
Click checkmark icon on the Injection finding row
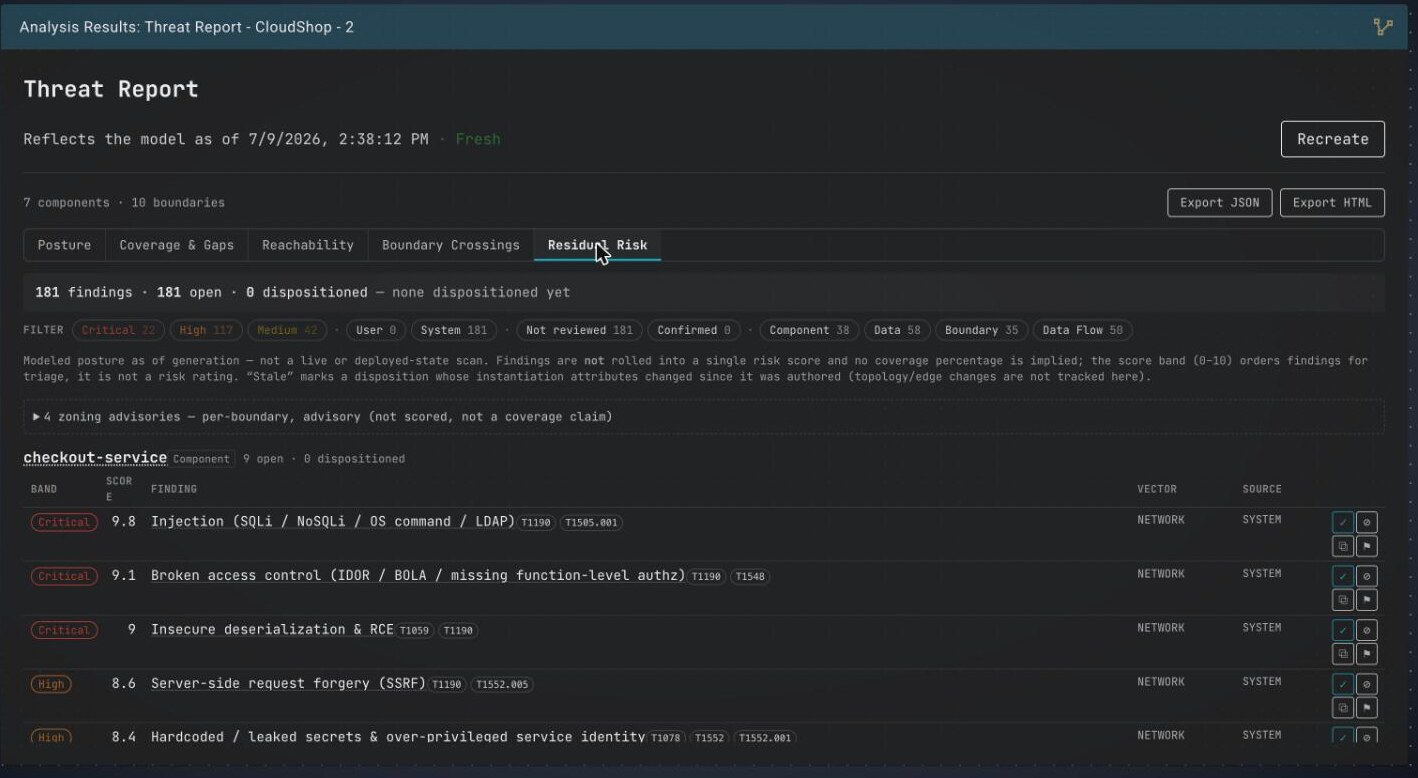click(x=1342, y=522)
